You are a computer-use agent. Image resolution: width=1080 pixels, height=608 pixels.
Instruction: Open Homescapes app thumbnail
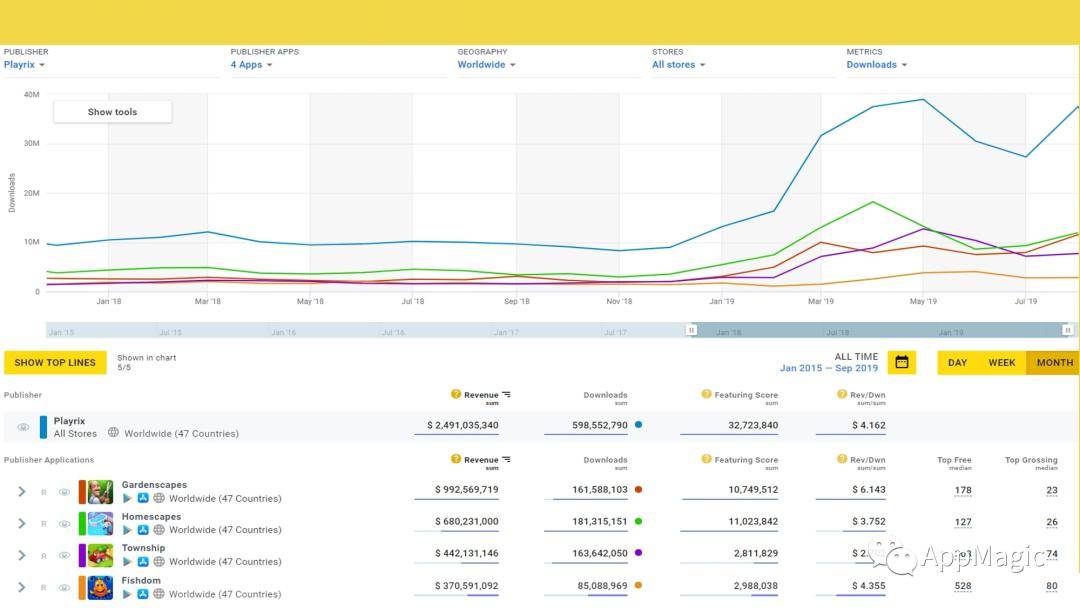pyautogui.click(x=101, y=524)
